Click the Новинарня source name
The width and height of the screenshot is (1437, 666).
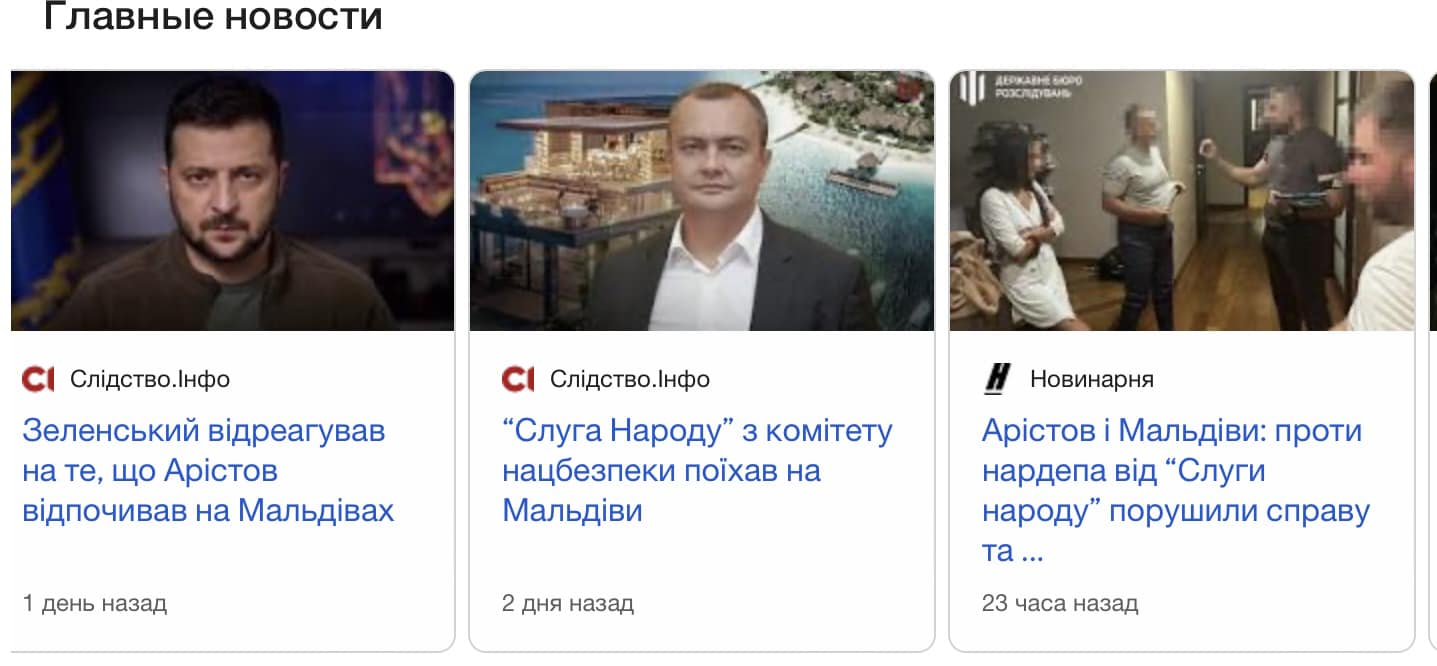[x=1092, y=380]
